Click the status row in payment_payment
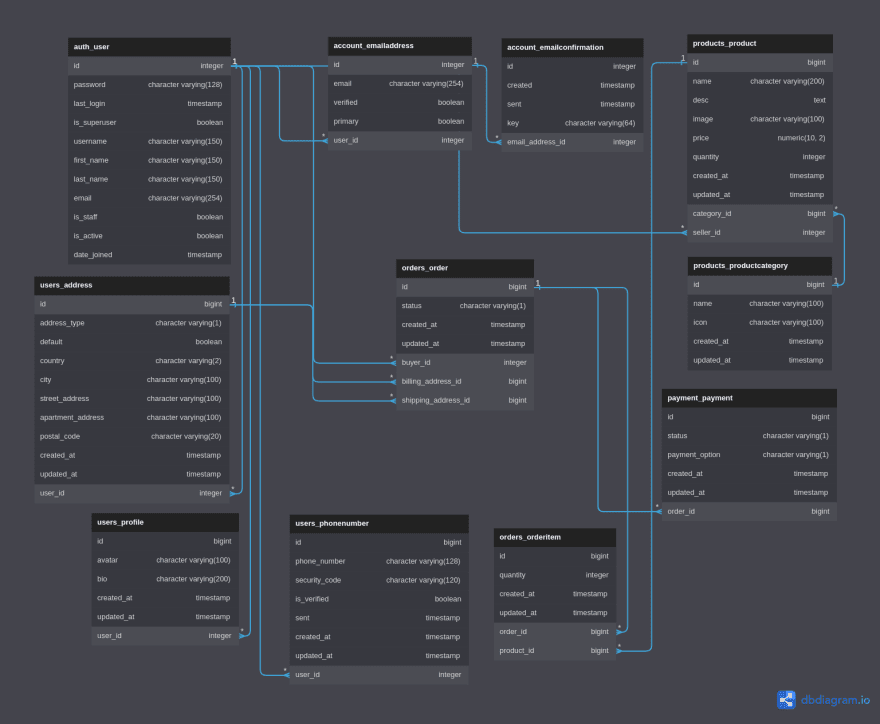This screenshot has width=880, height=724. (x=749, y=437)
